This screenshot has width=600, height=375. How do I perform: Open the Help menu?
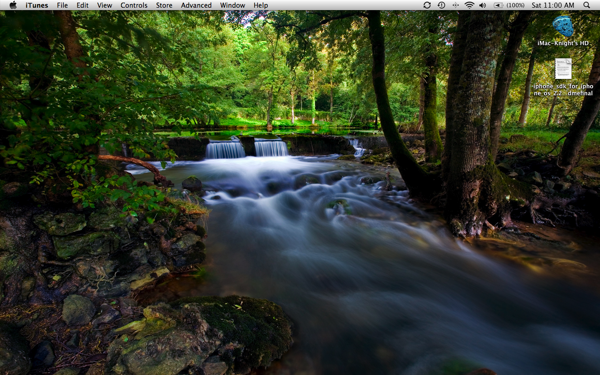click(261, 5)
